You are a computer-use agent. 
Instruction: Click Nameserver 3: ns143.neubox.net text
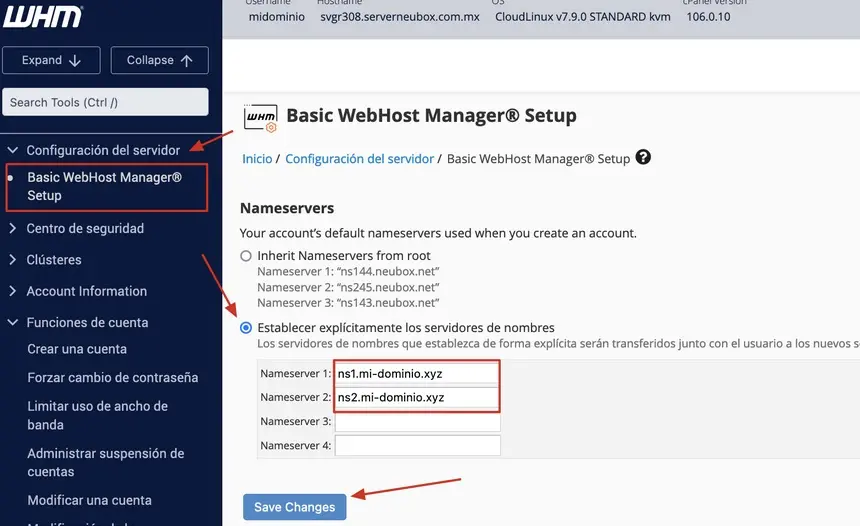348,303
